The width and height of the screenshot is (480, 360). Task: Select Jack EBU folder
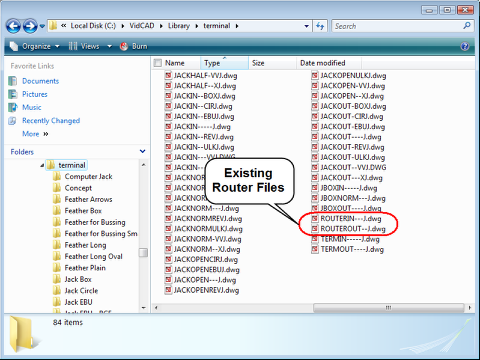tap(78, 302)
